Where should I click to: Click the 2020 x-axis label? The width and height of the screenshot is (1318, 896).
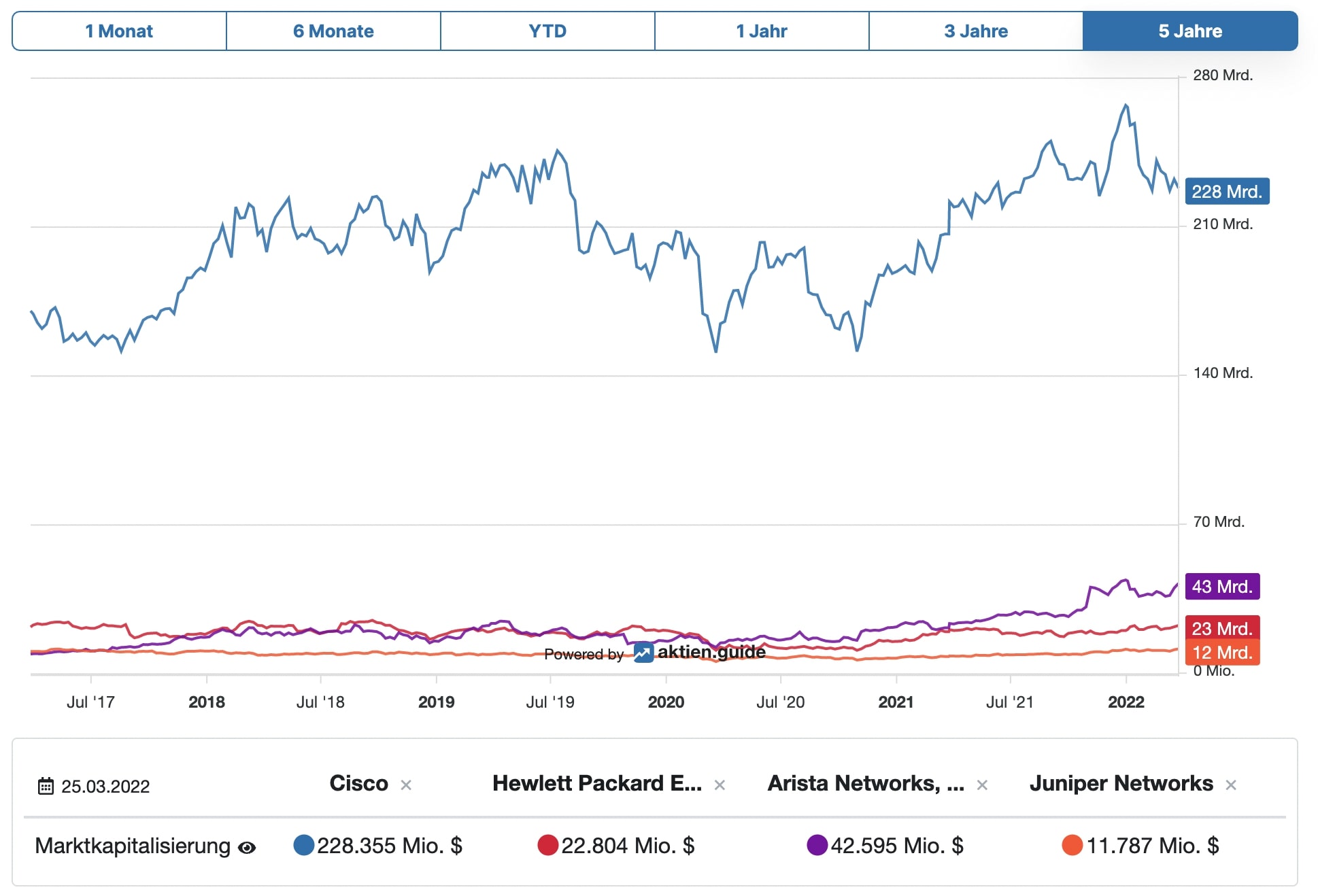click(x=666, y=702)
